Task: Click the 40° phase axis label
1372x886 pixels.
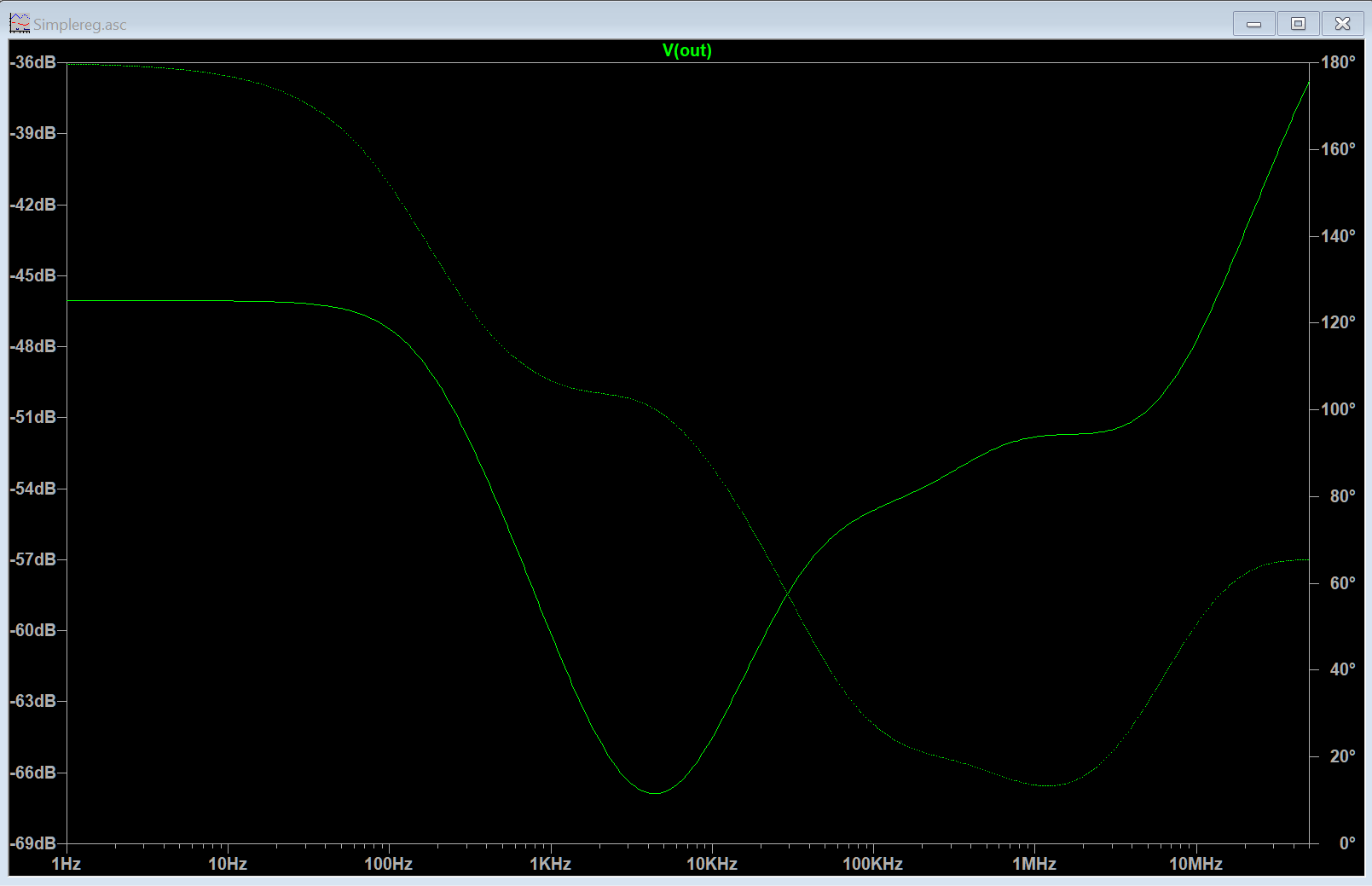Action: pos(1342,669)
